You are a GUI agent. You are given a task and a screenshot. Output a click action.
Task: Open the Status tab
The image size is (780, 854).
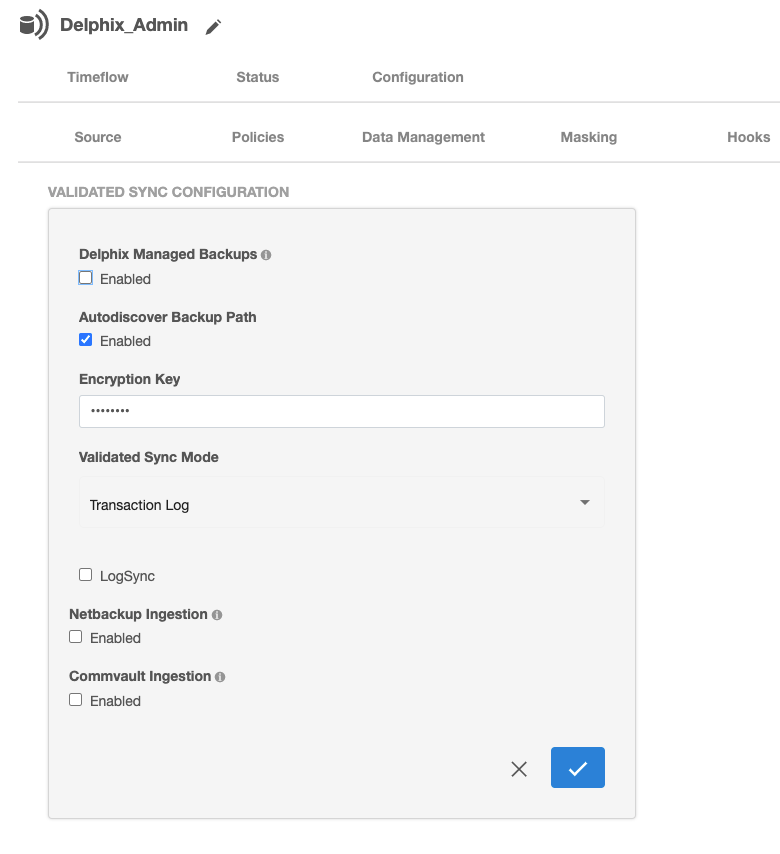[x=257, y=77]
